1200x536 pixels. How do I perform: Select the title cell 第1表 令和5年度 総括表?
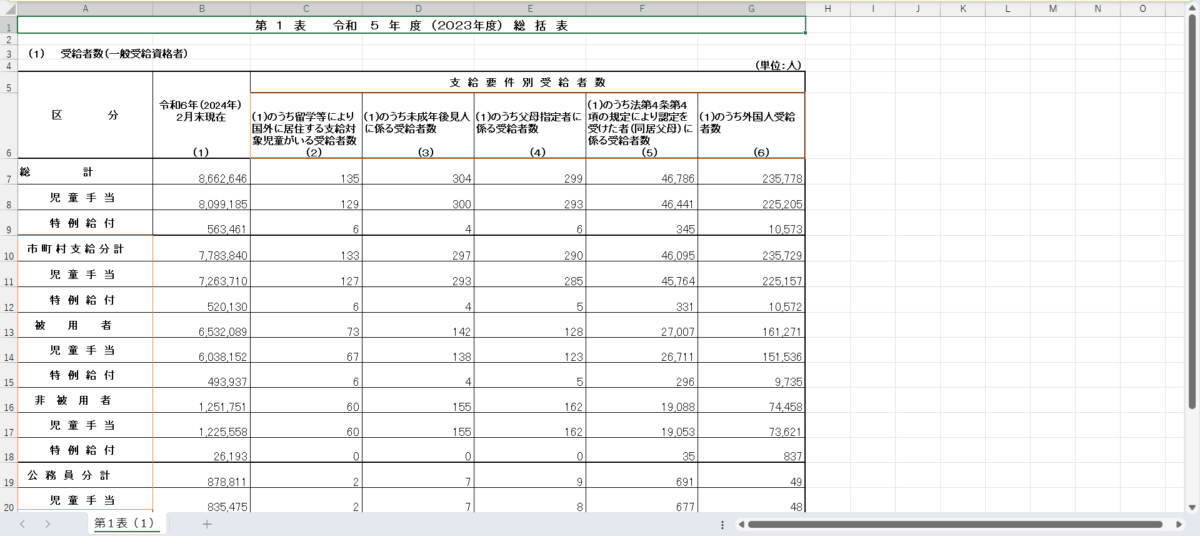point(411,25)
